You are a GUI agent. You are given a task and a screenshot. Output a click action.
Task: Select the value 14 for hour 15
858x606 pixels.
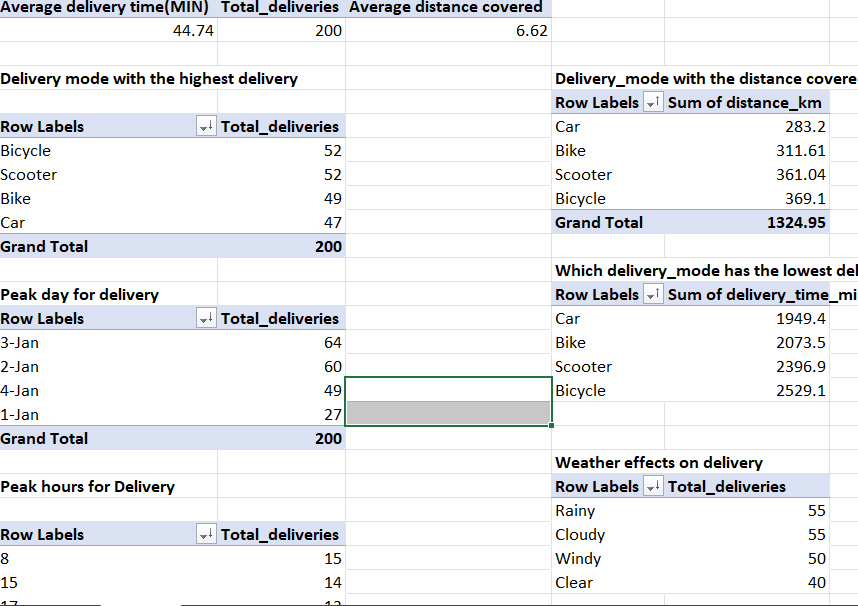281,582
